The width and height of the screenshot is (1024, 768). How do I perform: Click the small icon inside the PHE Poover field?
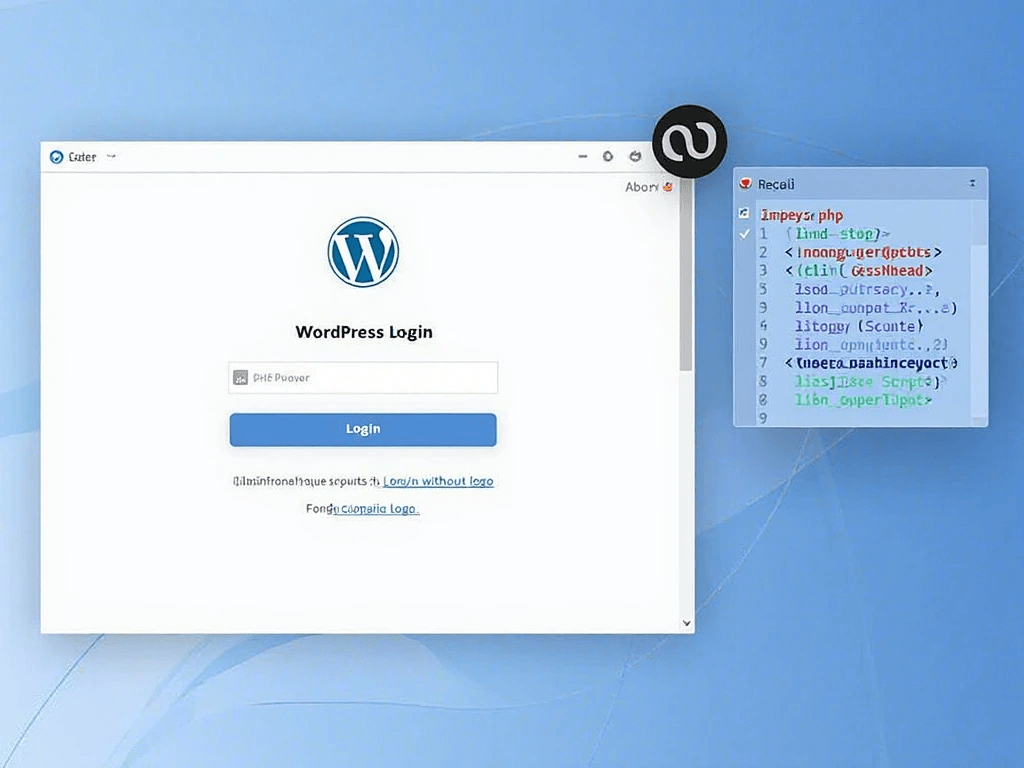240,377
